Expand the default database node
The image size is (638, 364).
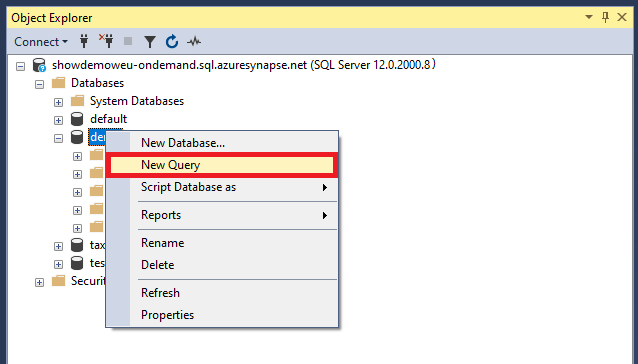click(59, 120)
